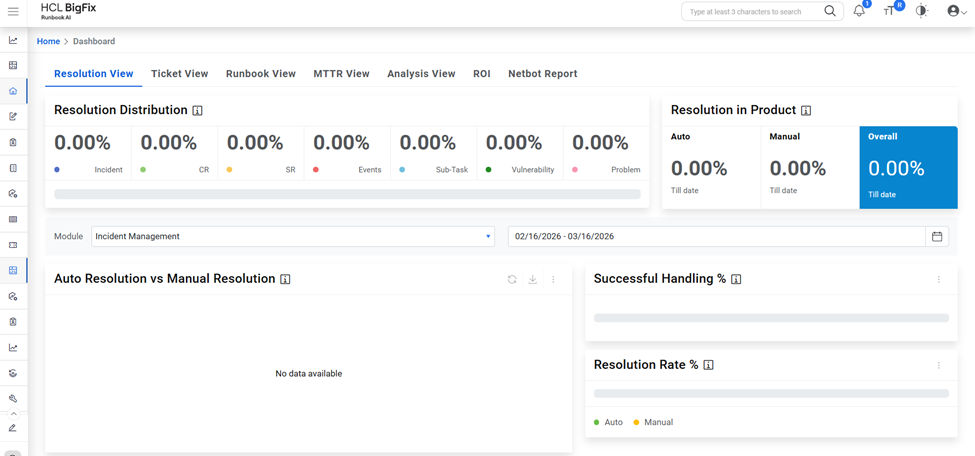975x456 pixels.
Task: Show Resolution Distribution info icon
Action: 198,111
